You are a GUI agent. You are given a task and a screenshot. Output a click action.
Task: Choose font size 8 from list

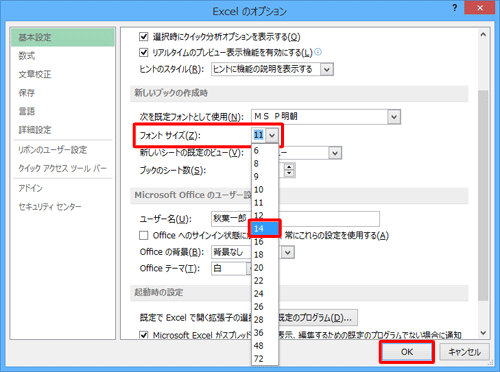[x=265, y=163]
